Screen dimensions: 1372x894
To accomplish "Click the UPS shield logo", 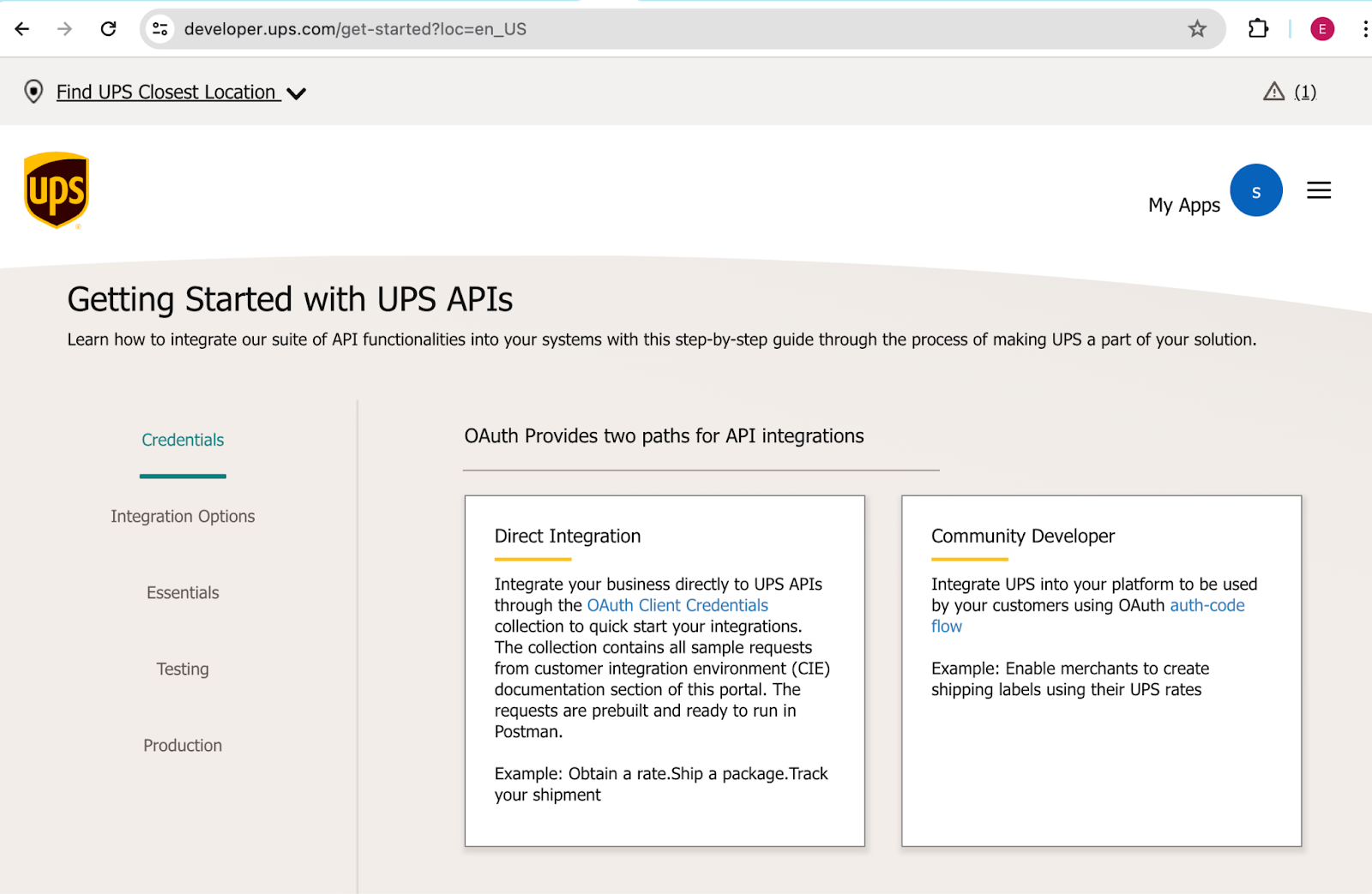I will tap(56, 189).
